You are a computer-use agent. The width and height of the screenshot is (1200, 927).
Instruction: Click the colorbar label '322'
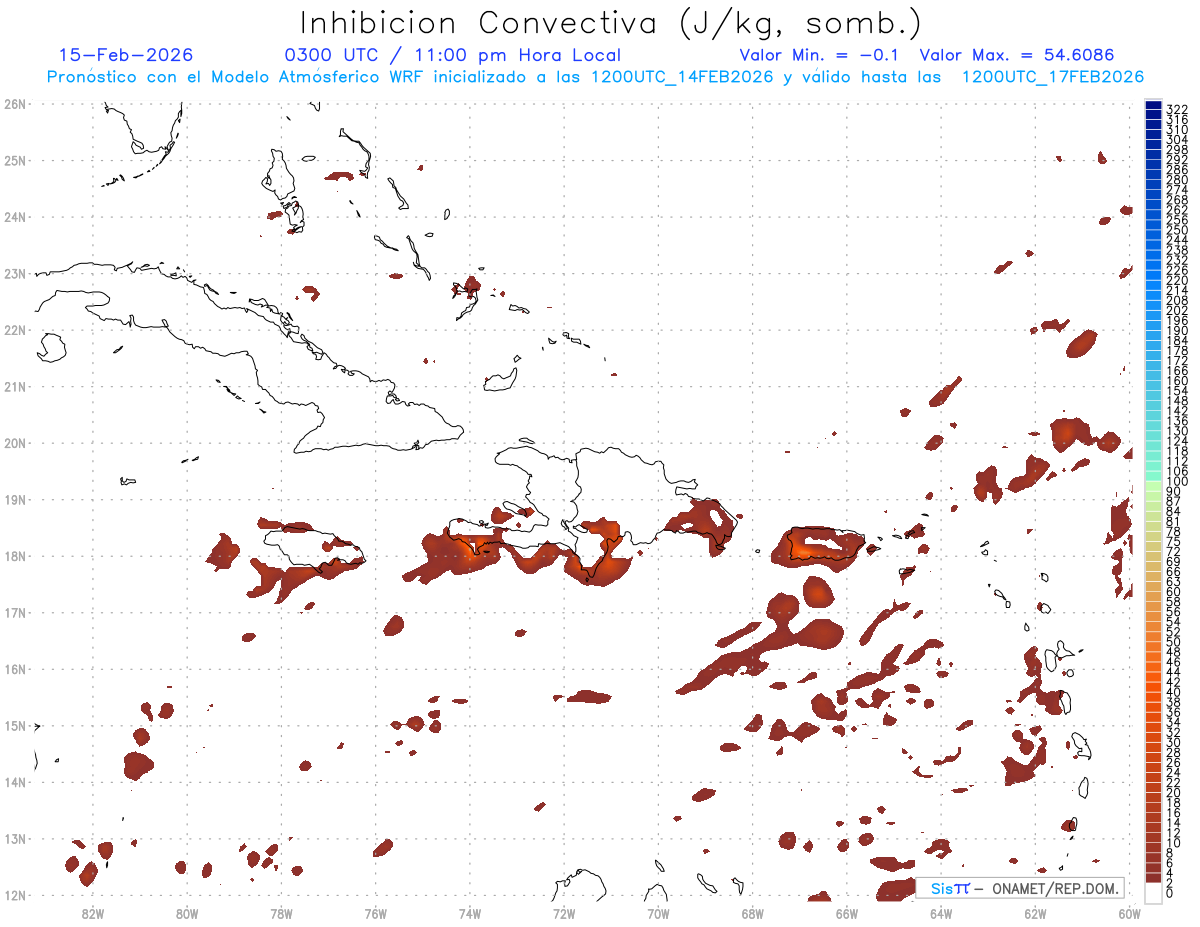click(1176, 109)
